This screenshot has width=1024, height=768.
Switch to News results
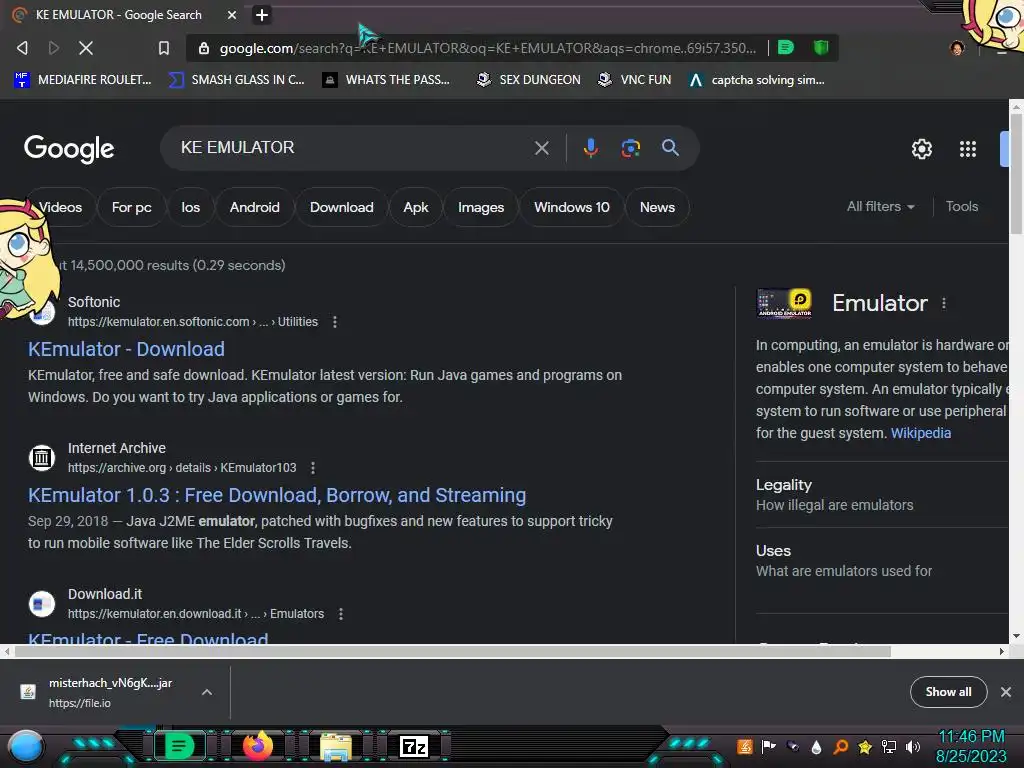coord(657,207)
